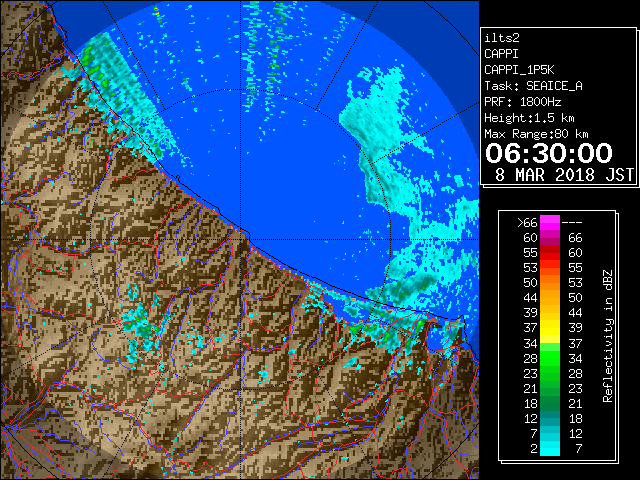Select the "ilts2" radar site label
This screenshot has height=480, width=640.
pyautogui.click(x=502, y=38)
